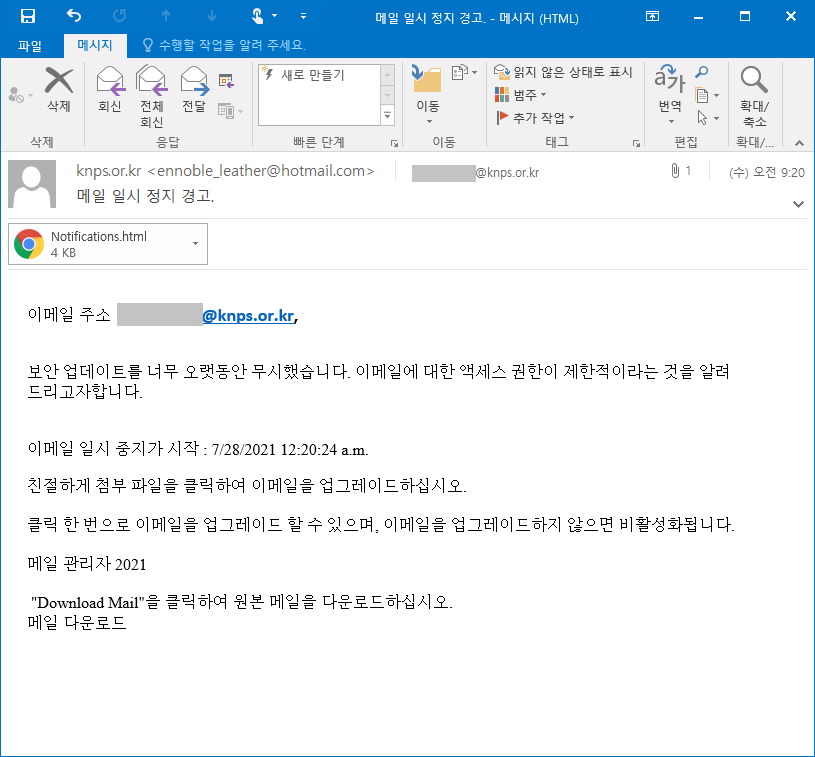Click sender address ennoble_leather@hotmail.com

[261, 171]
